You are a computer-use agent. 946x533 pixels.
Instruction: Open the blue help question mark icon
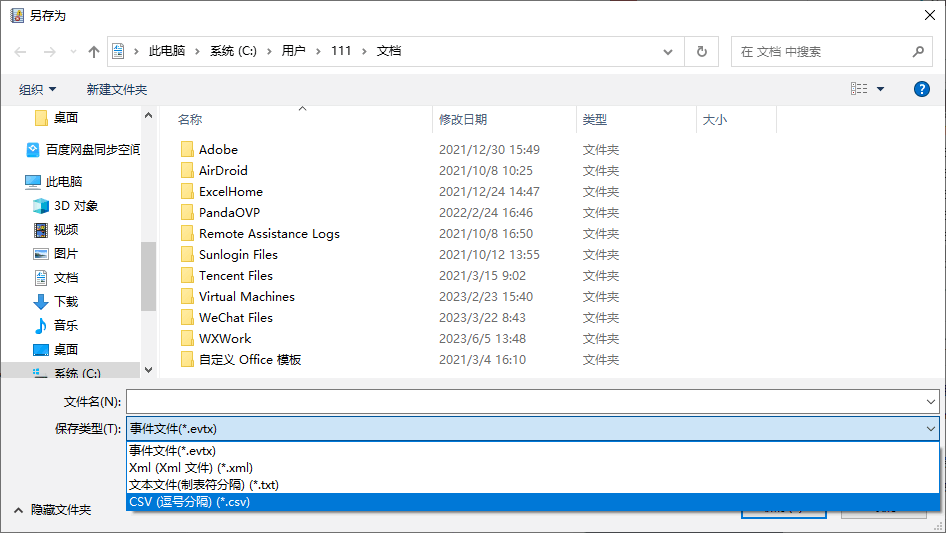922,89
